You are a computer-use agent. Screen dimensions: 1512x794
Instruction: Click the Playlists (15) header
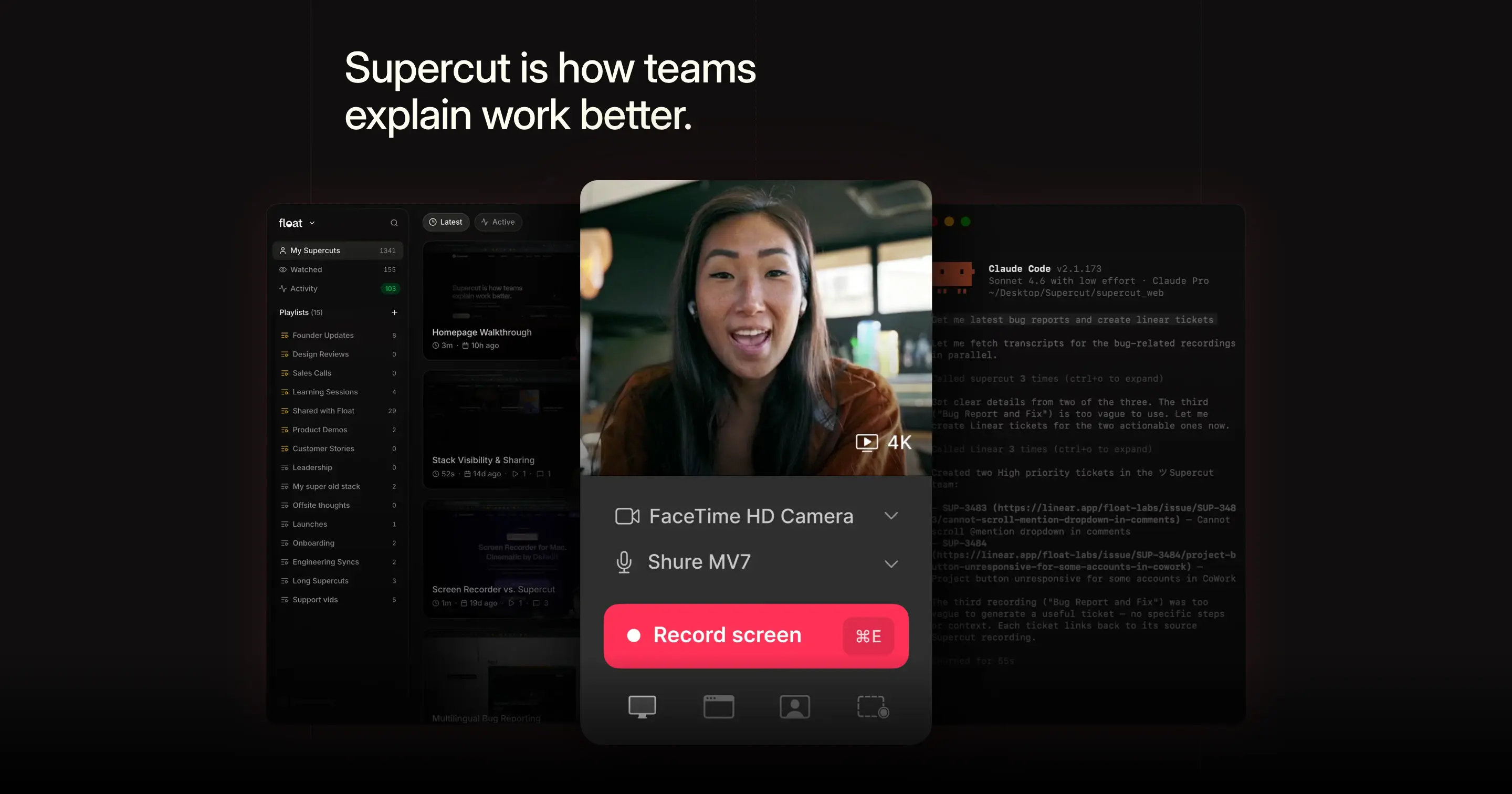(x=300, y=312)
